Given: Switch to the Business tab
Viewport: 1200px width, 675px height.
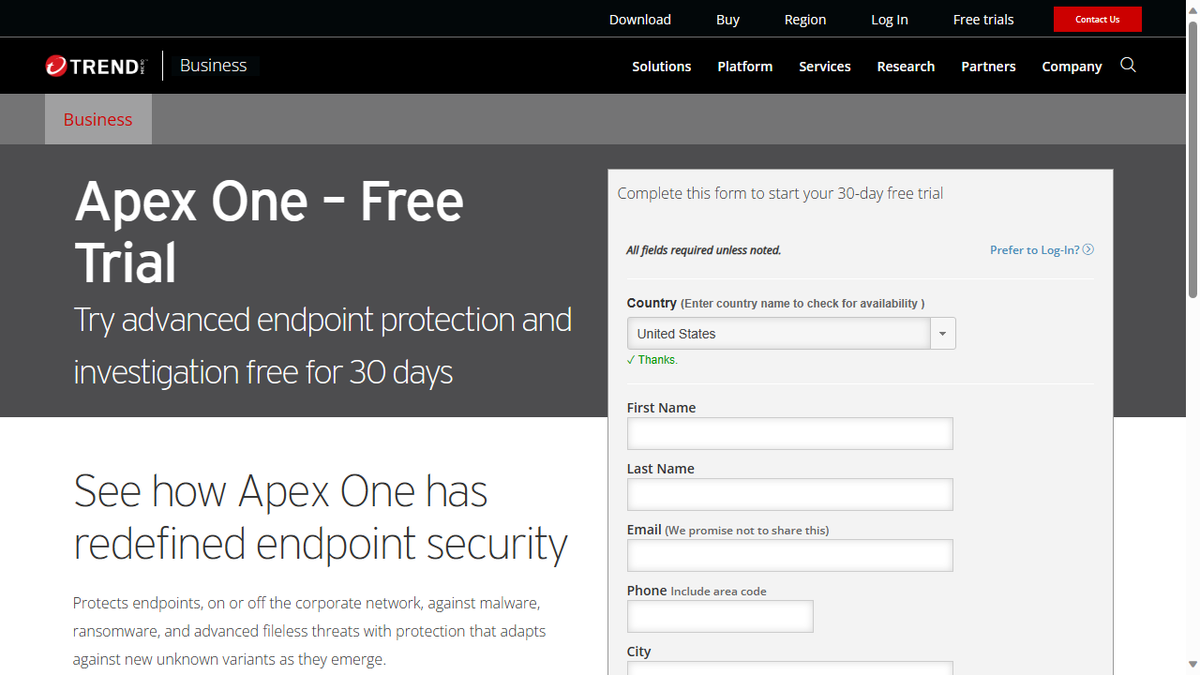Looking at the screenshot, I should pyautogui.click(x=98, y=118).
